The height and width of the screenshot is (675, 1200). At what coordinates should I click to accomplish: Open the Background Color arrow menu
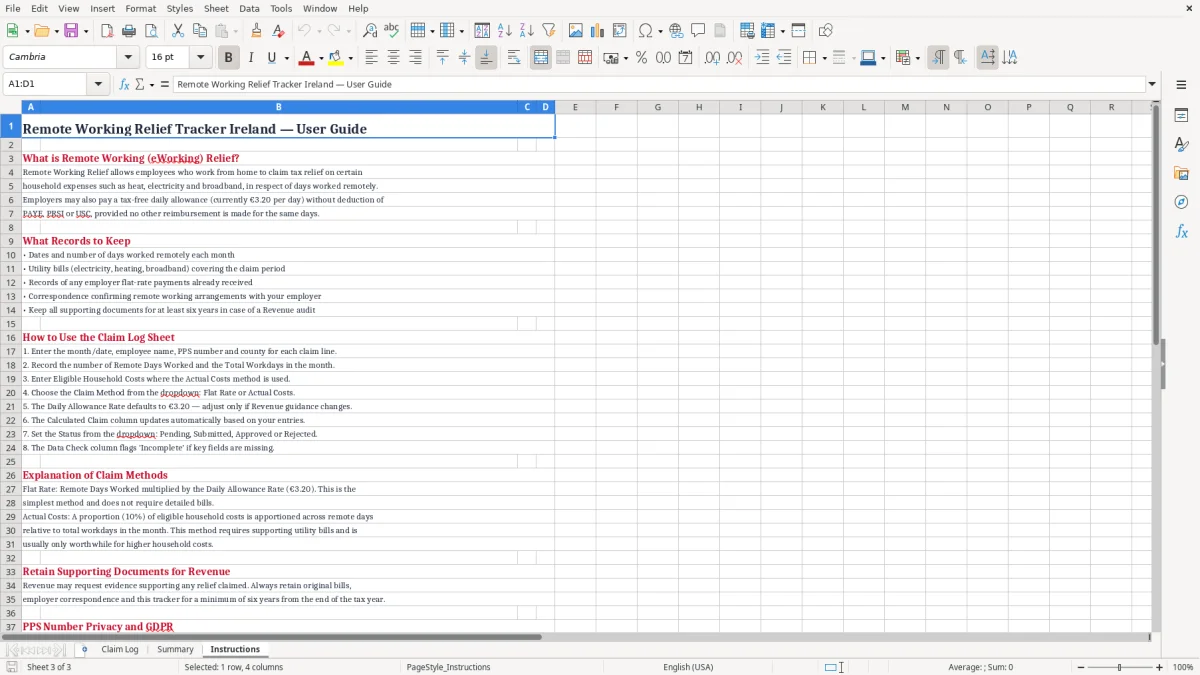pyautogui.click(x=350, y=58)
